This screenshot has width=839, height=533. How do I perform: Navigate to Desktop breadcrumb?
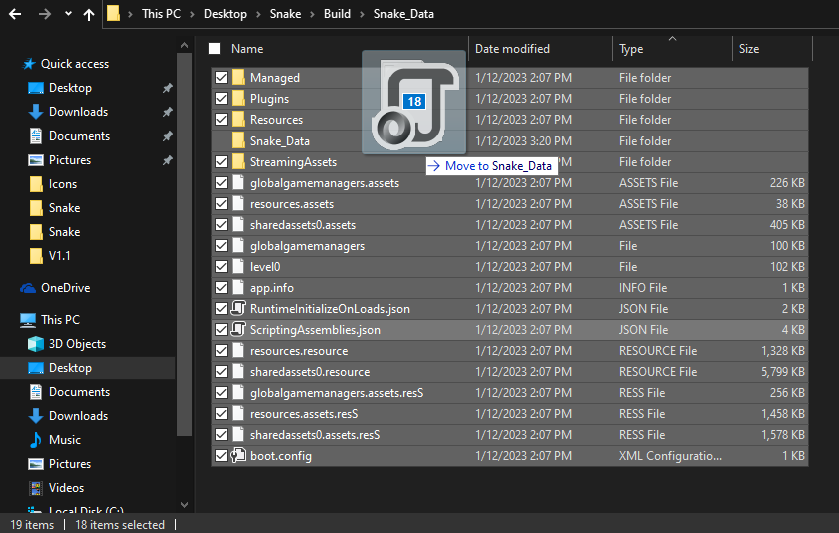[225, 14]
